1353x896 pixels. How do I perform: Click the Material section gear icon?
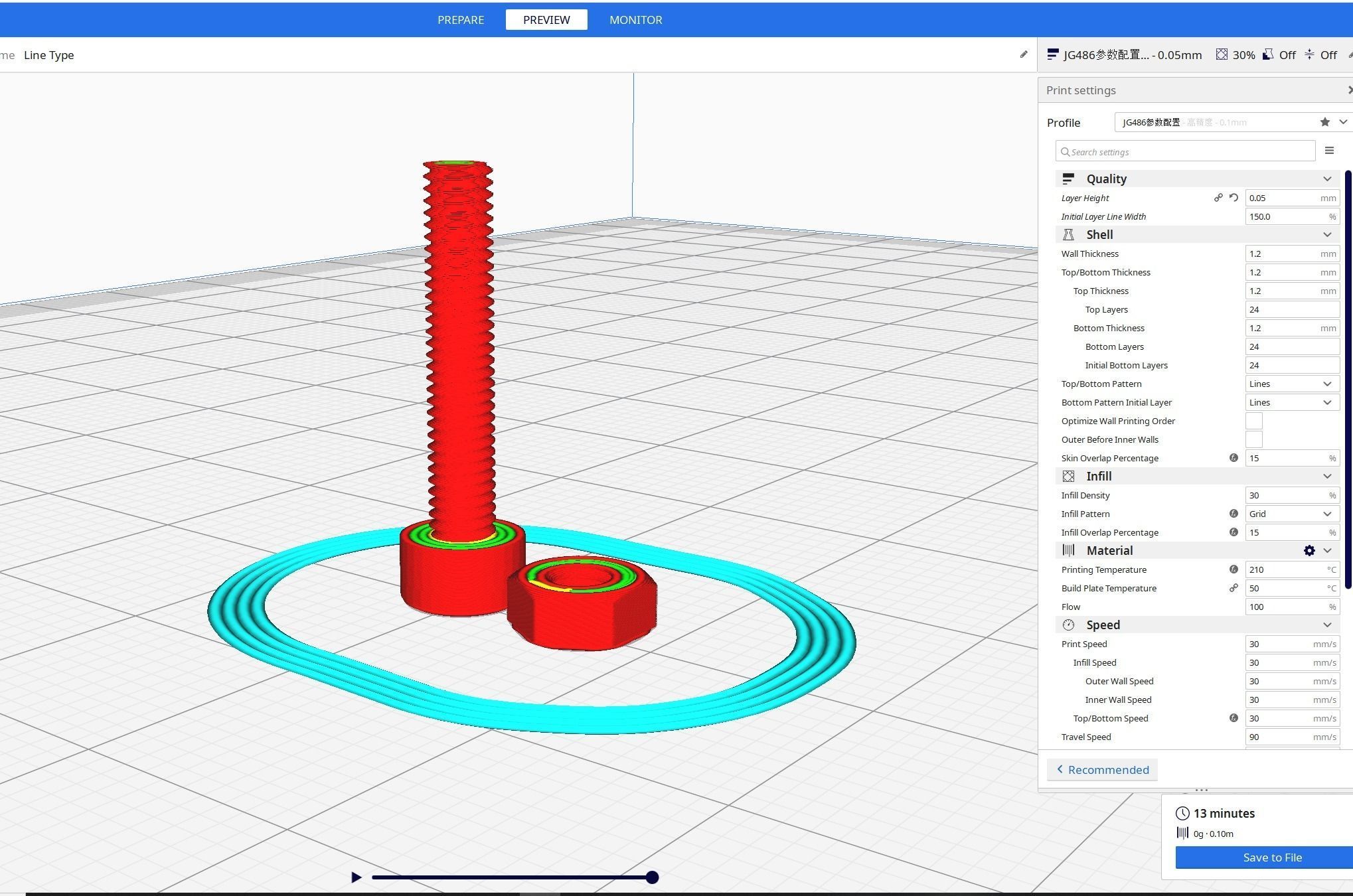pyautogui.click(x=1309, y=550)
